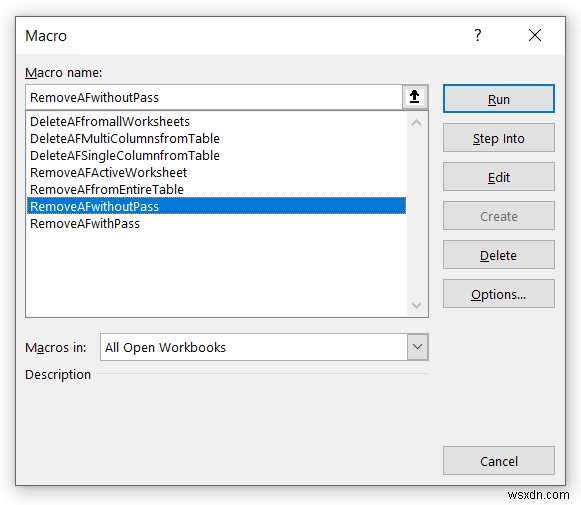Open the macro with Edit button
The image size is (581, 505).
[499, 177]
